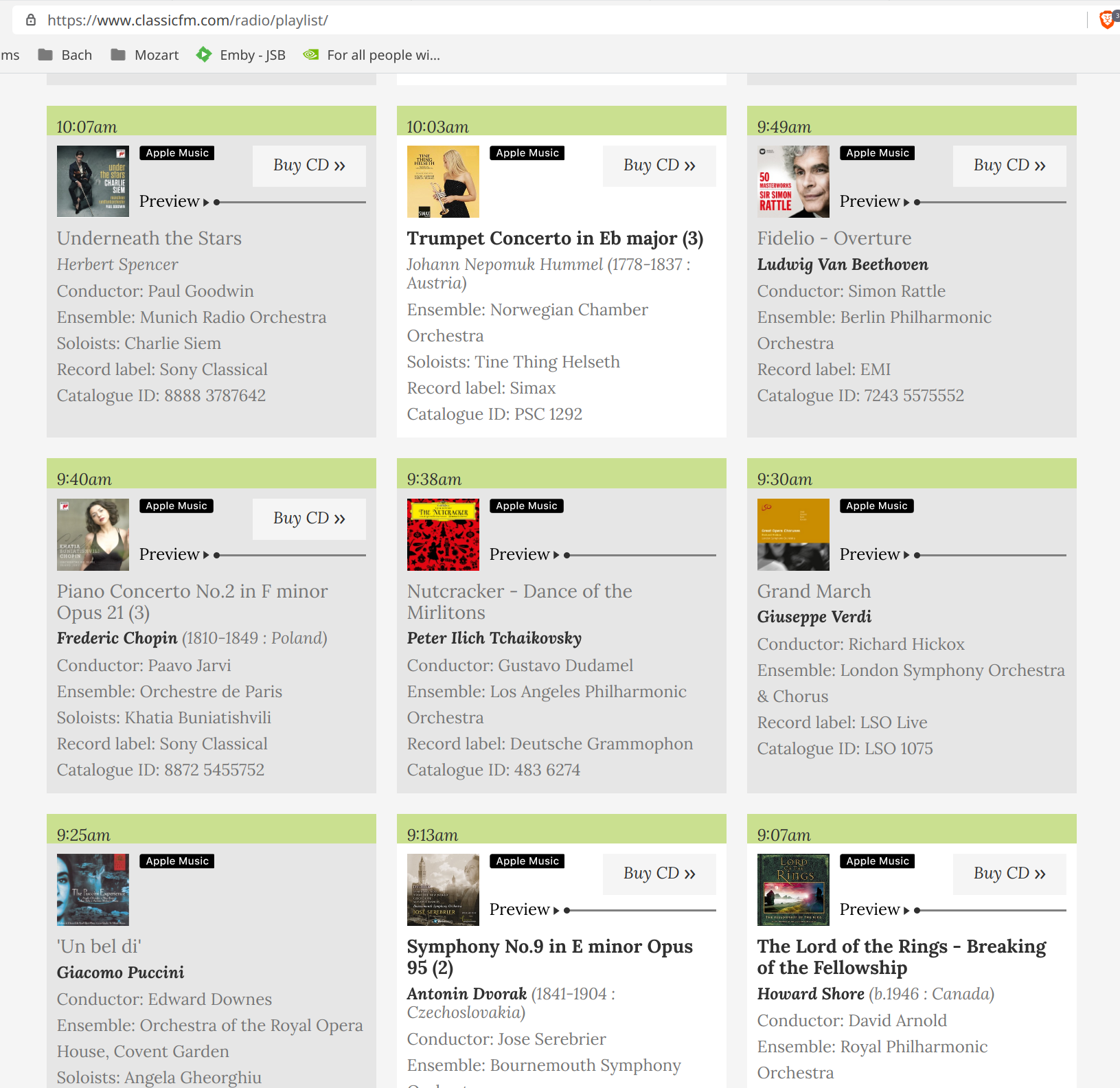
Task: Open the 'For all people wi...' bookmark
Action: pyautogui.click(x=372, y=55)
